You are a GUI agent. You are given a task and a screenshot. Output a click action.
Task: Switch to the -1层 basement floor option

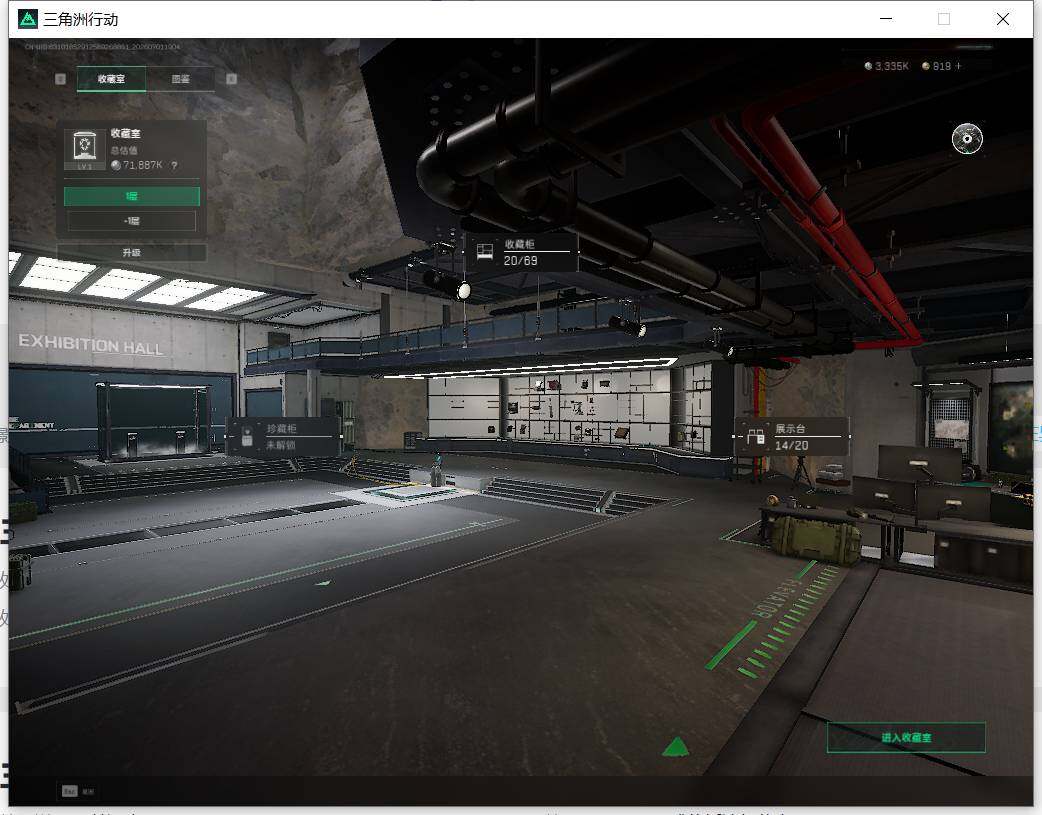132,221
